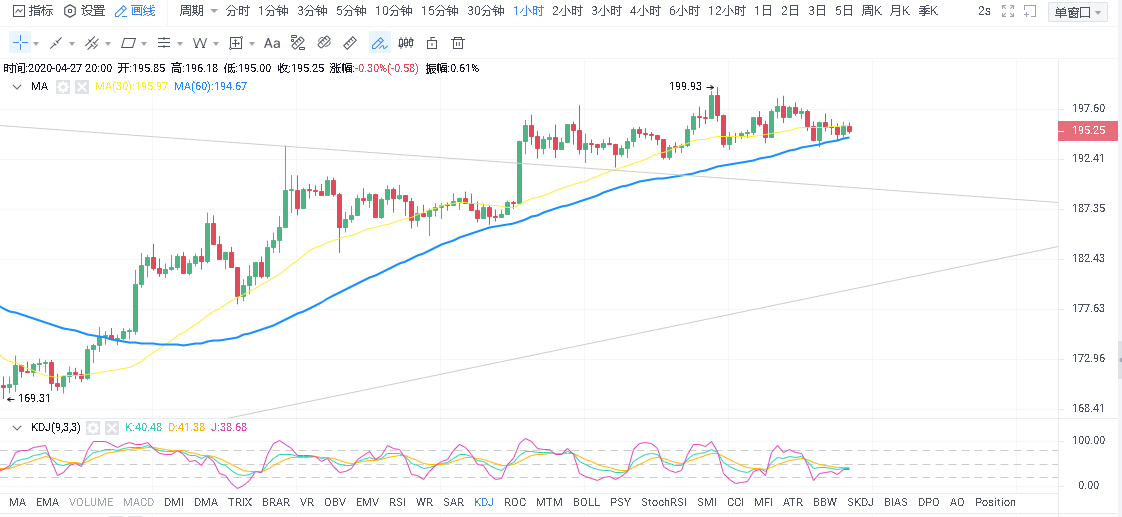1122x517 pixels.
Task: Click the MA(30):195.97 yellow legend value
Action: point(131,87)
